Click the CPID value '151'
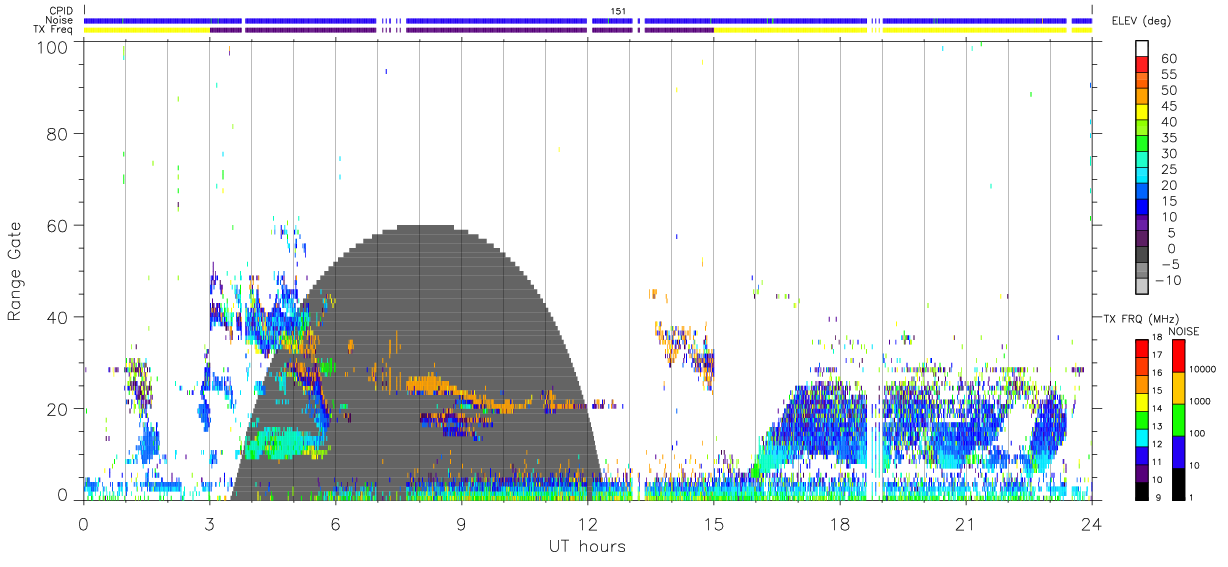 pos(618,10)
